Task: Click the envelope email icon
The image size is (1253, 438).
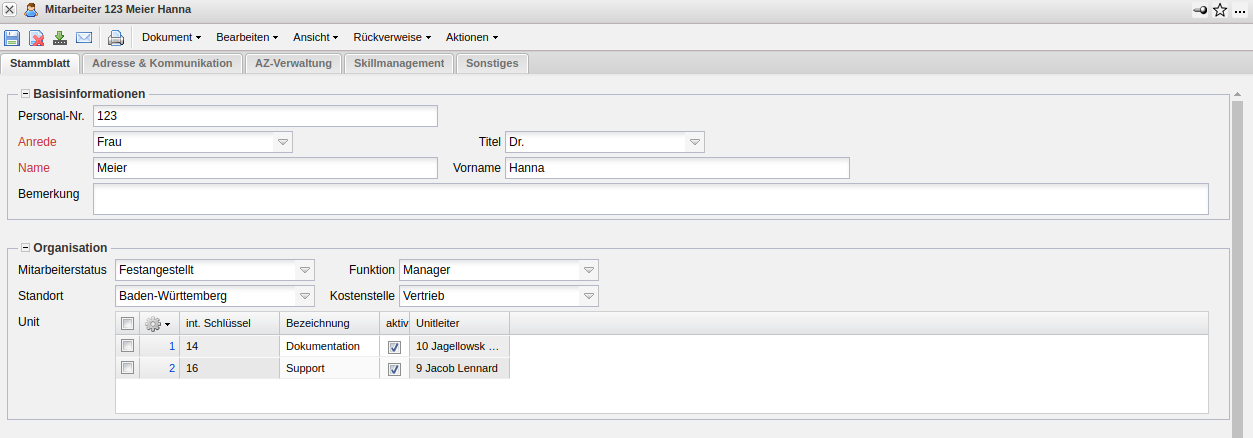Action: [x=84, y=38]
